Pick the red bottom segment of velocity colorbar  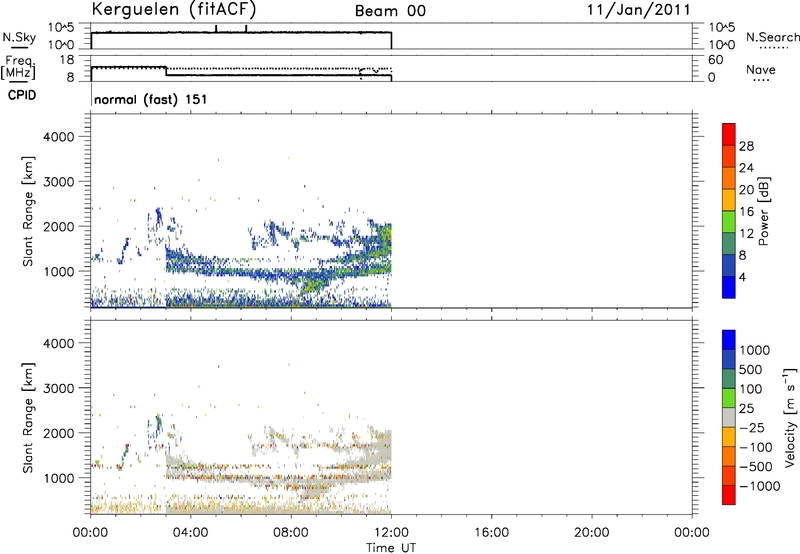click(x=729, y=495)
